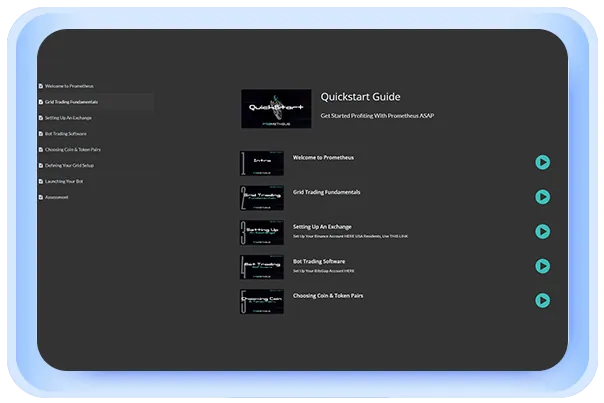Open the Bot Trading lesson 4 thumbnail
Viewport: 604px width, 403px height.
(x=262, y=267)
